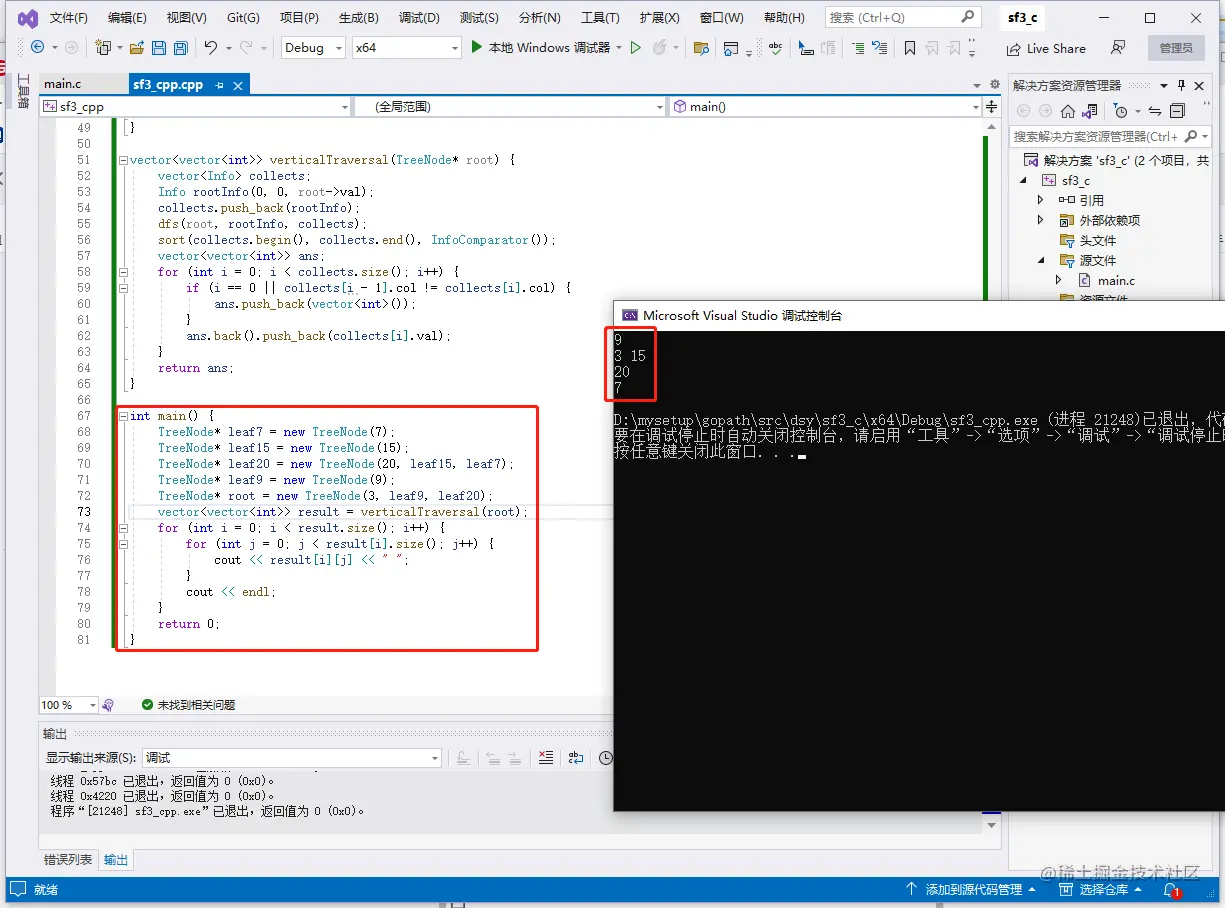Click the Open File folder icon
This screenshot has height=908, width=1225.
coord(135,47)
